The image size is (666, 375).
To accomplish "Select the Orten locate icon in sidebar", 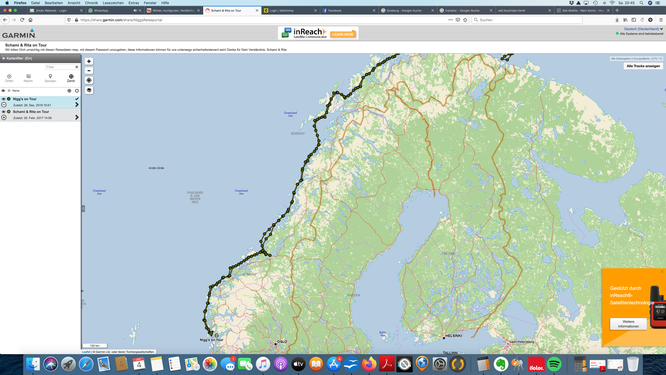I will (9, 78).
